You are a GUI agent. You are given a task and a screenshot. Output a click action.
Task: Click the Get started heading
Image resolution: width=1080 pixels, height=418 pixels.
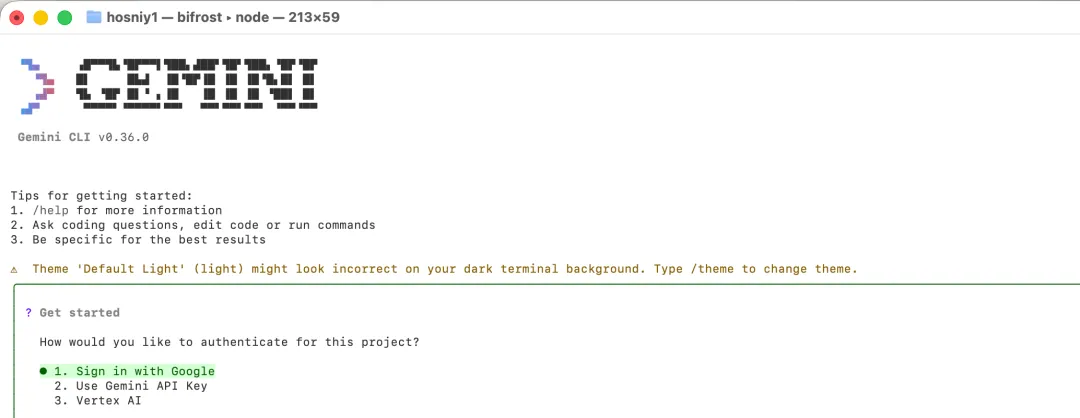point(79,313)
